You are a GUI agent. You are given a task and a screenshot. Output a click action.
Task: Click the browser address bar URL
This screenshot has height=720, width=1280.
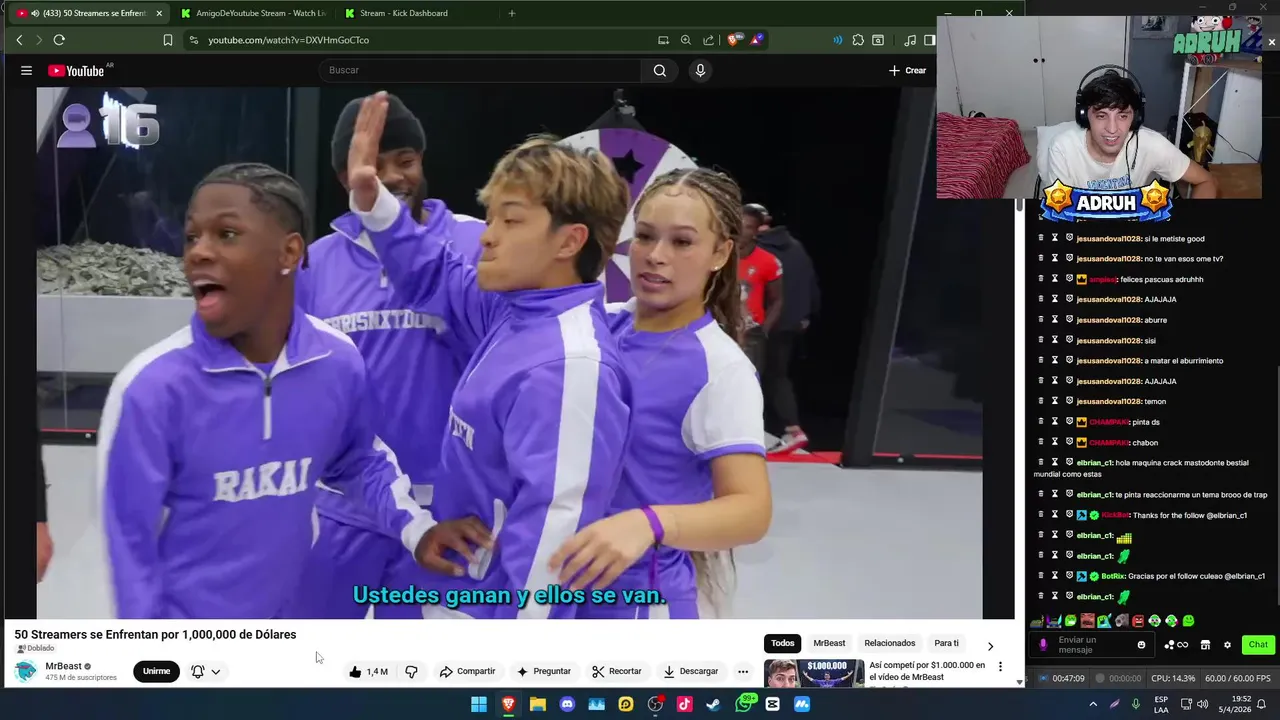(x=289, y=40)
